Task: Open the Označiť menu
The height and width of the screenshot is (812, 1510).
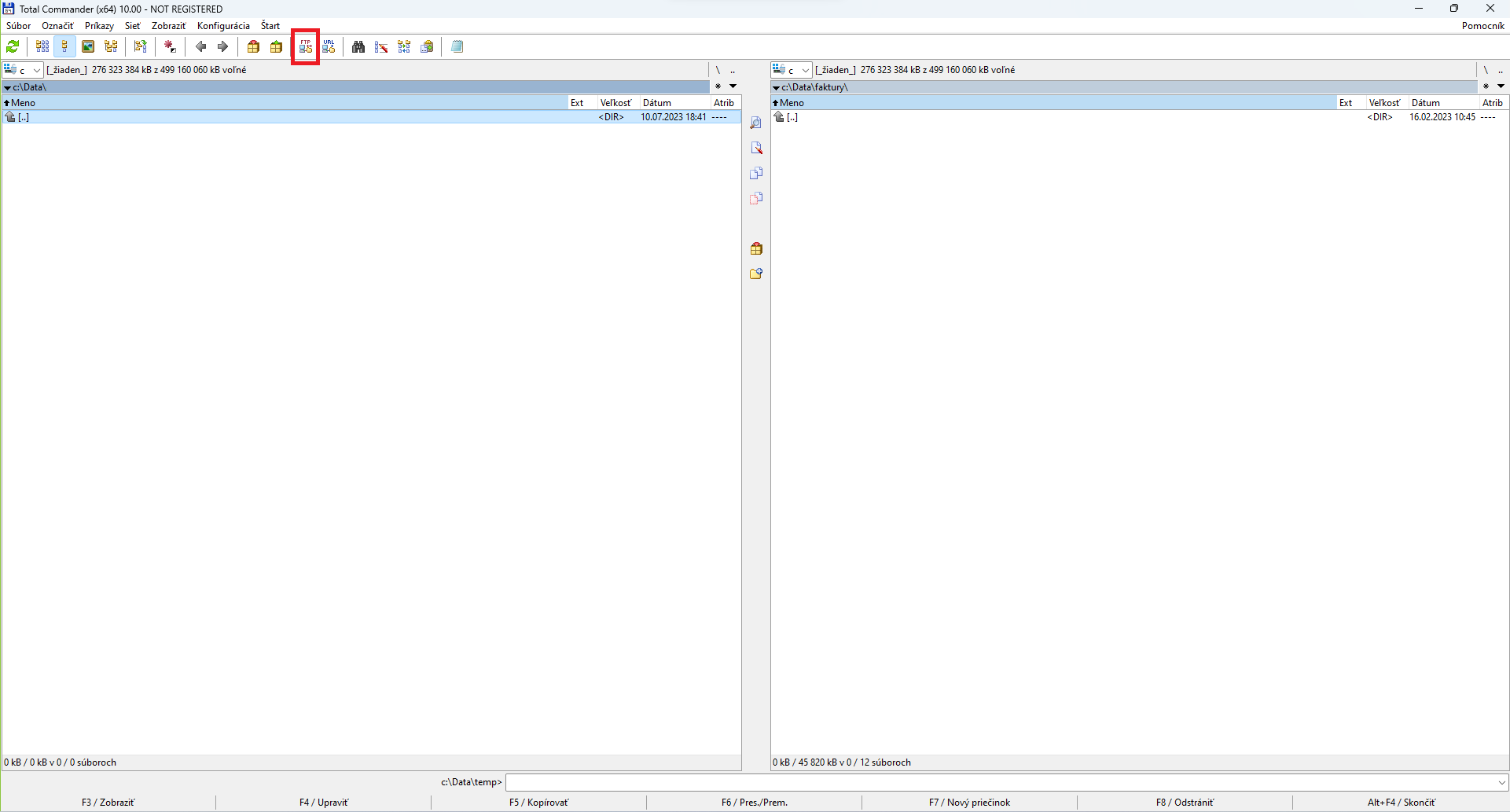Action: click(57, 26)
